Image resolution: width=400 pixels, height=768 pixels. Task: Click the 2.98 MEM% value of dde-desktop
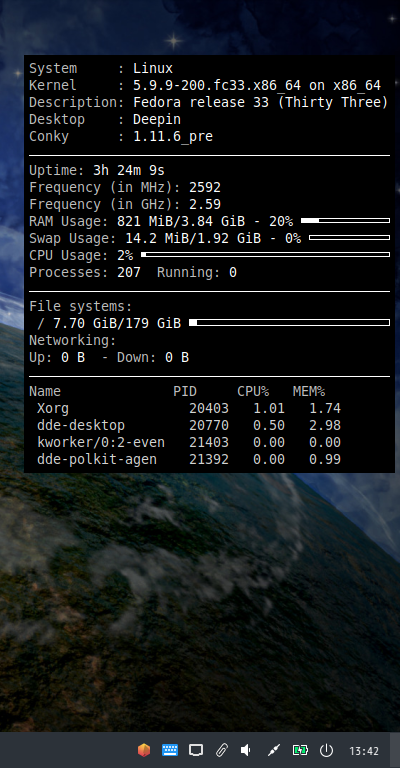tap(325, 425)
